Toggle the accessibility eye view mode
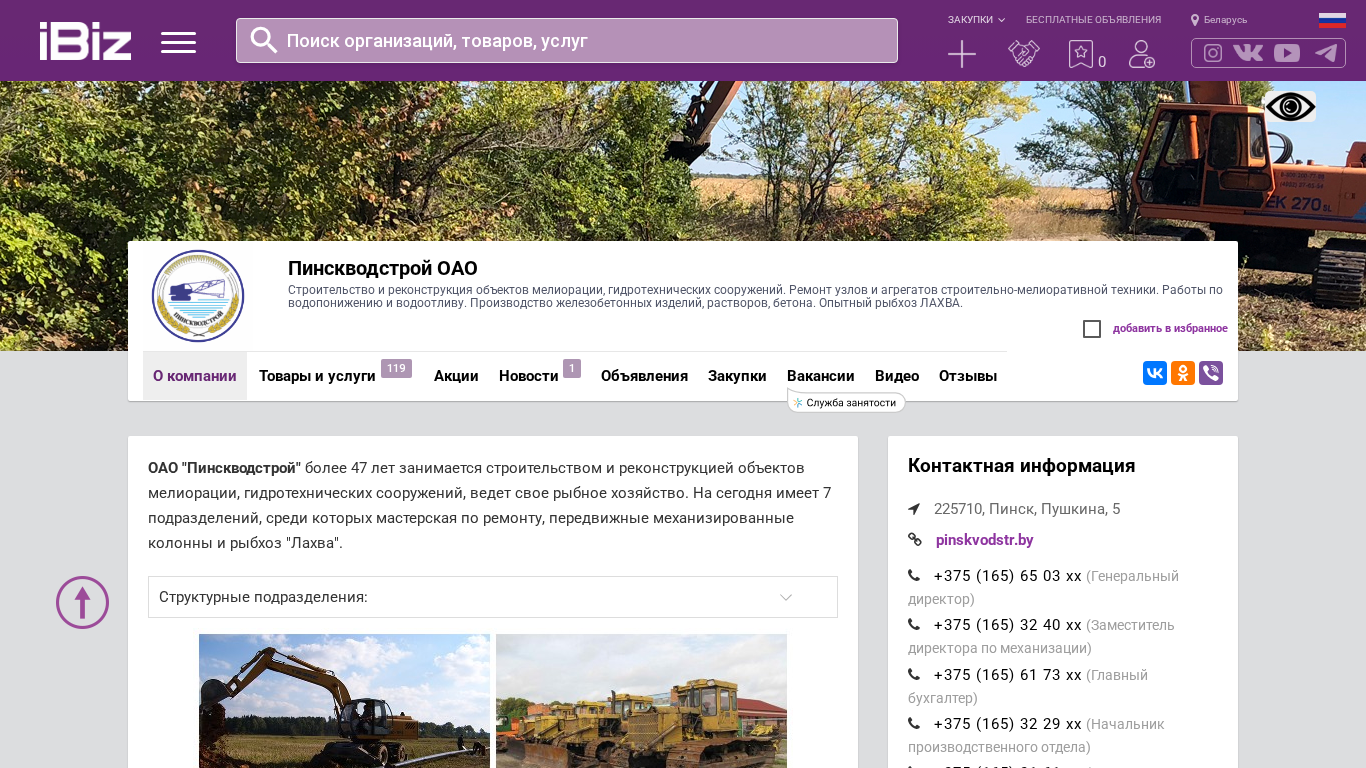Screen dimensions: 1366x768 [x=1290, y=107]
